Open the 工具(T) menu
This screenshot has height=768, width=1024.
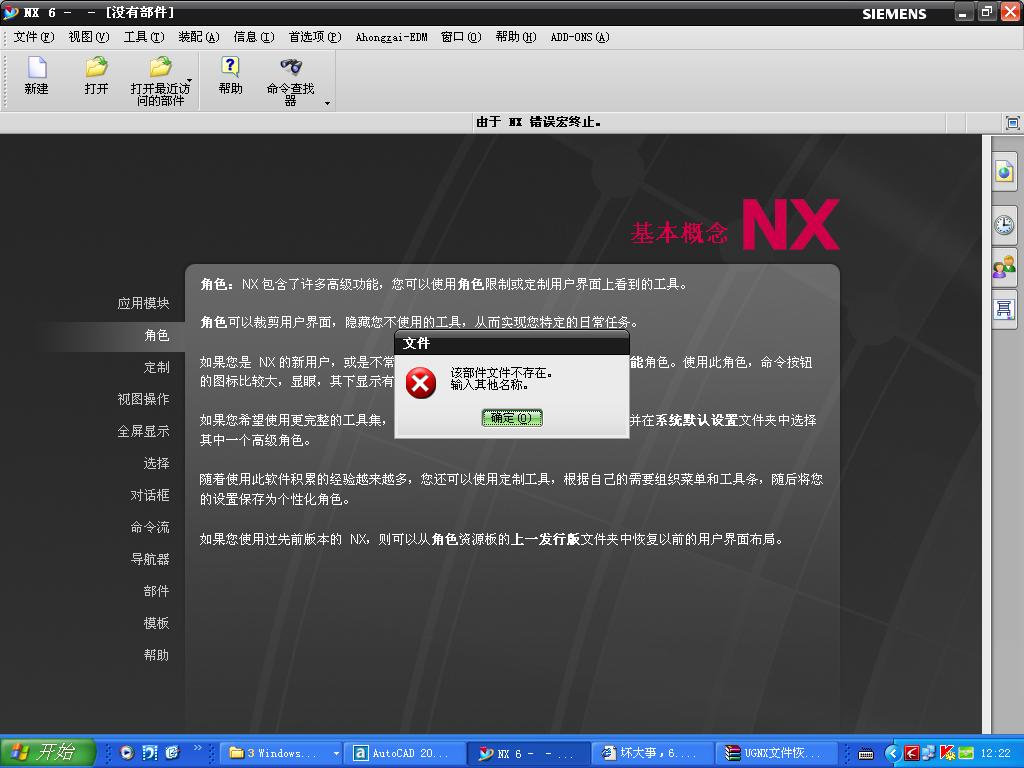click(x=144, y=37)
